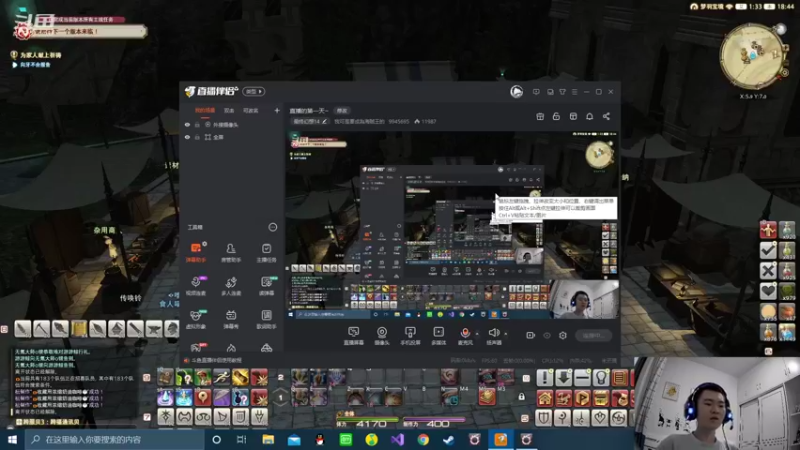Click the checkmark icon on the right-side game bar
800x450 pixels.
point(768,250)
